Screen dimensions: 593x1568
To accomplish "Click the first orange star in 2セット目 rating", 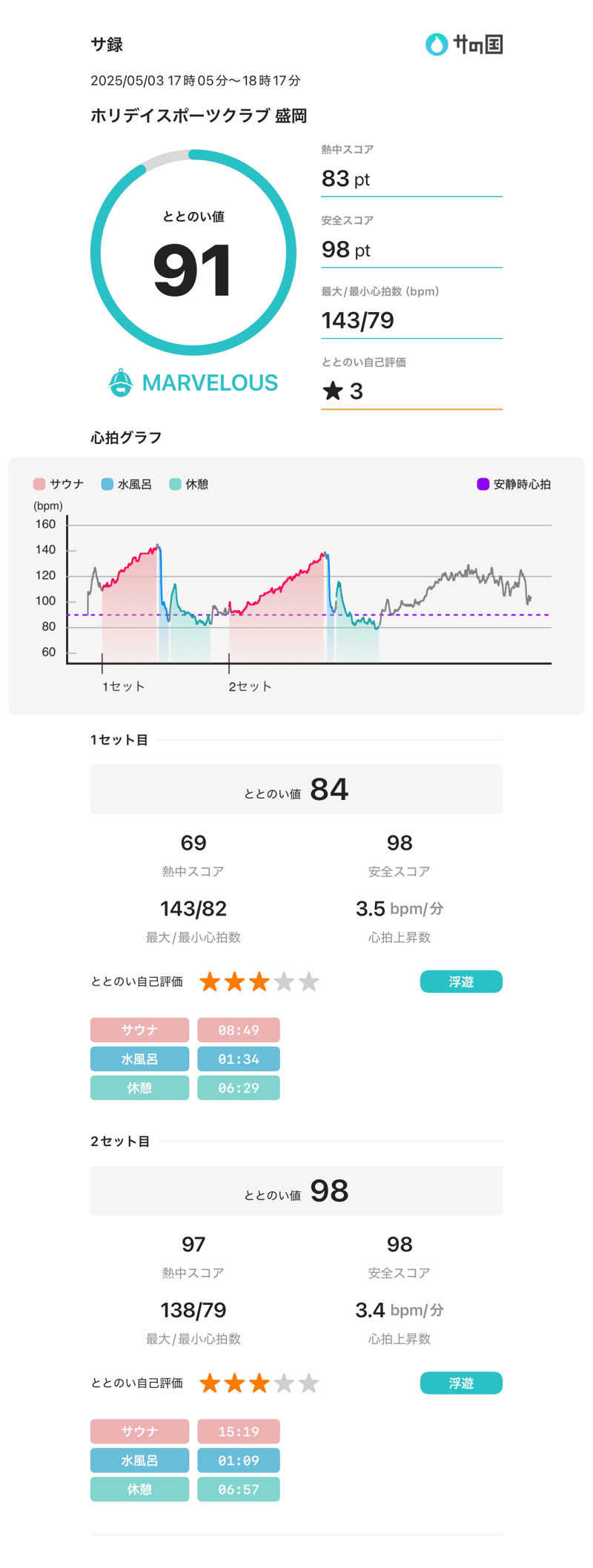I will click(x=210, y=1383).
